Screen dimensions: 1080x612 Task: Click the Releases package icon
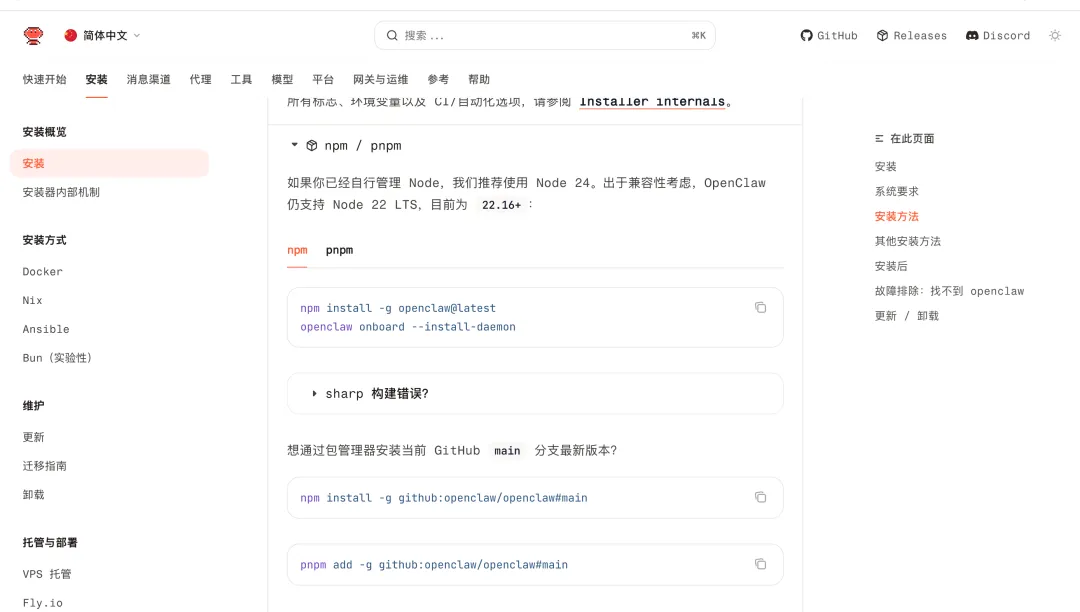pos(882,35)
